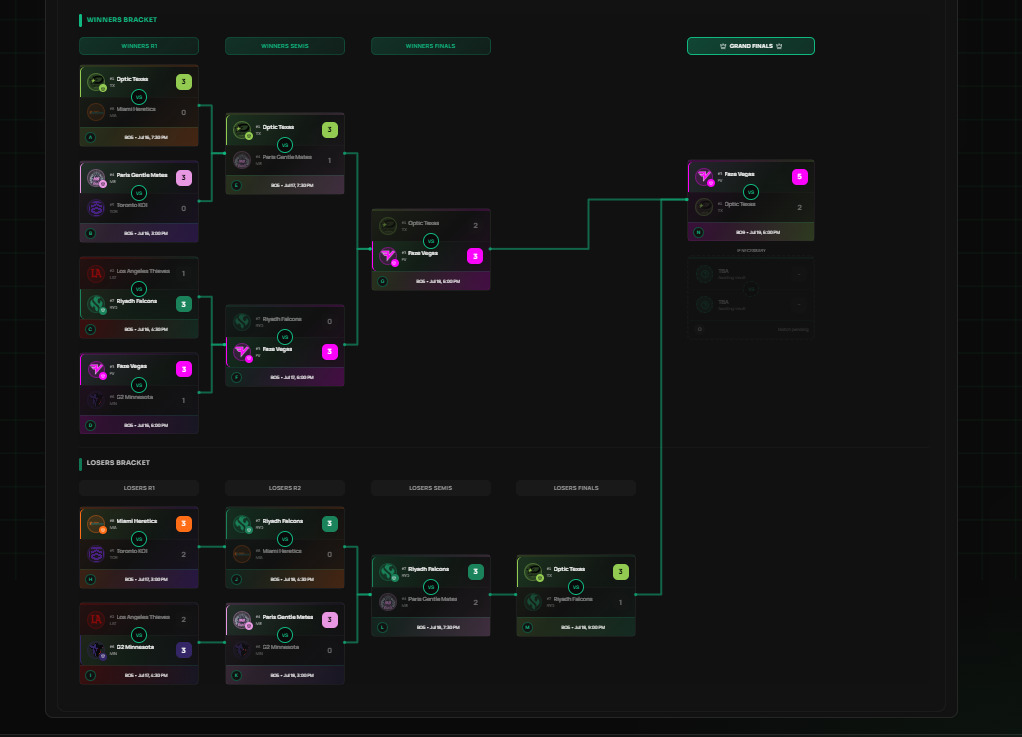
Task: Click the 'match pending' label in the reset match
Action: click(793, 330)
